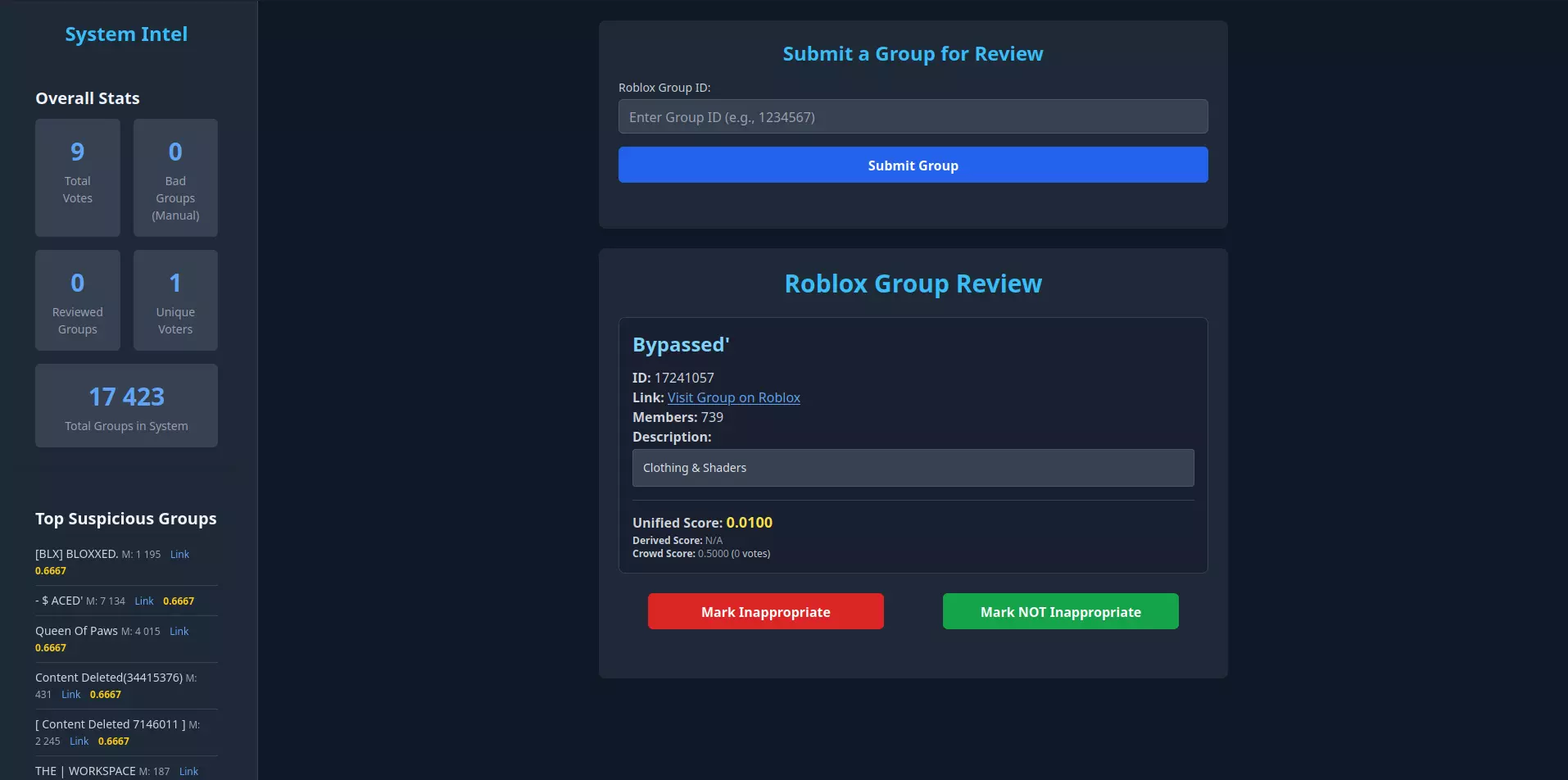Click the Members: 739 text
Screen dimensions: 1568x780
pyautogui.click(x=678, y=417)
